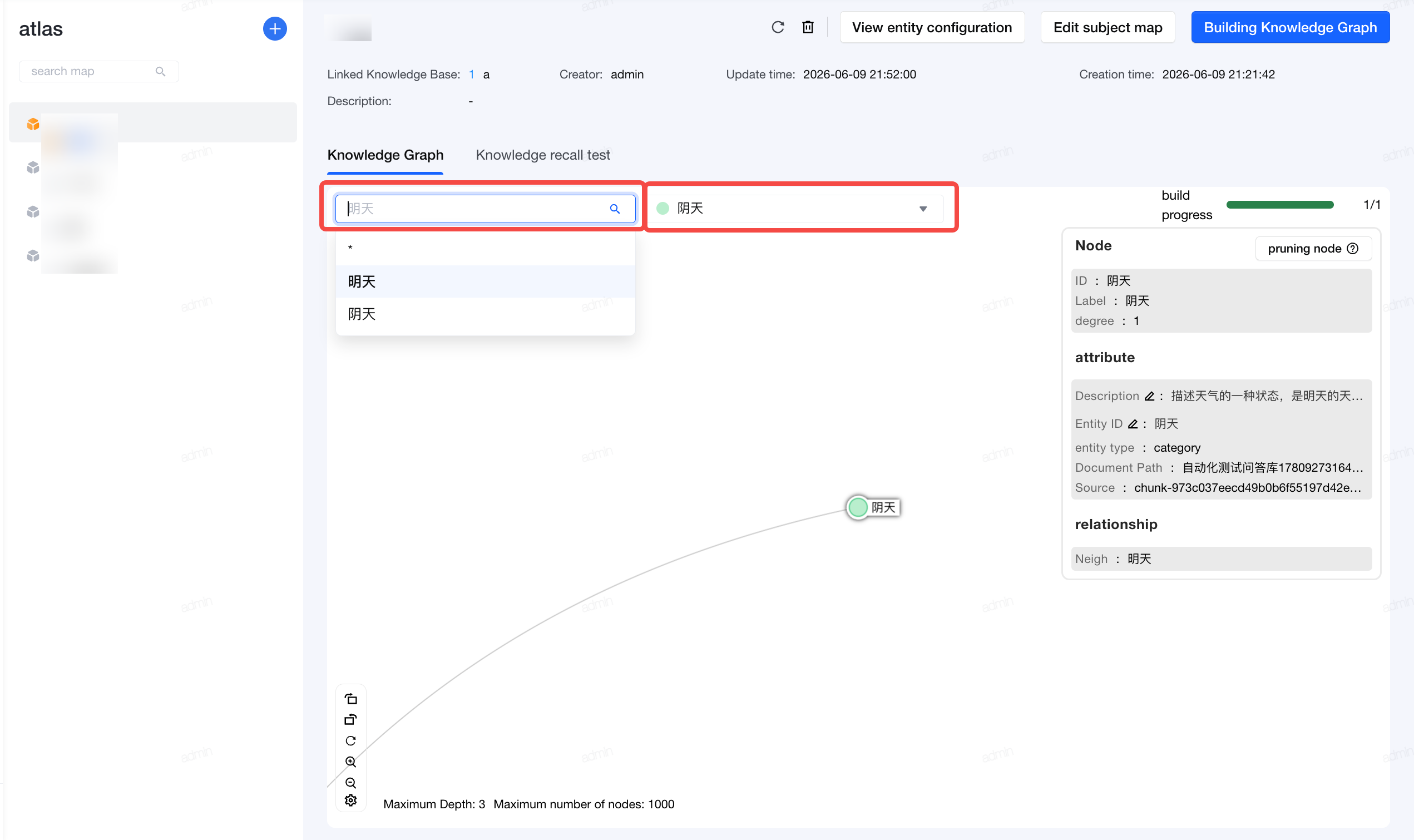The width and height of the screenshot is (1414, 840).
Task: Click the zoom in icon on the graph toolbar
Action: [x=350, y=762]
